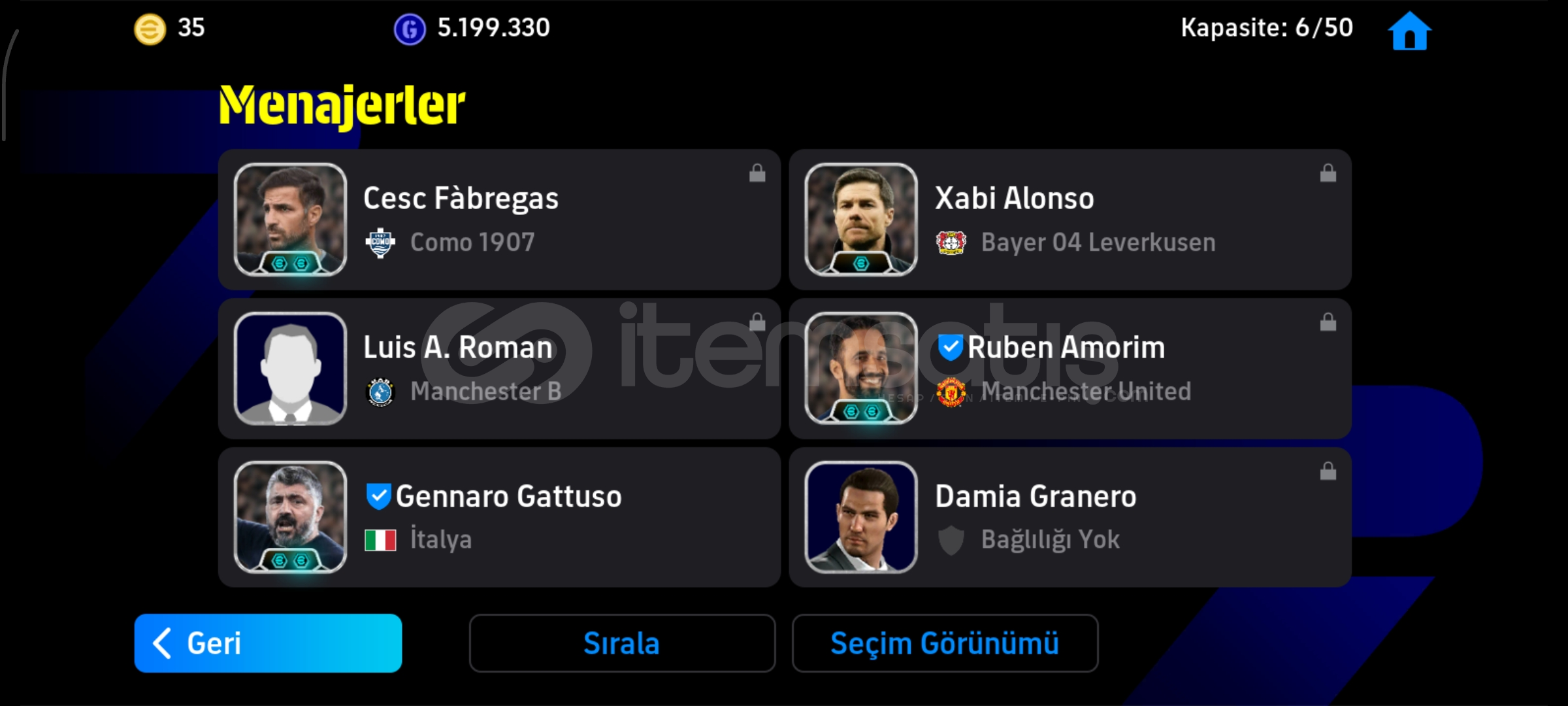The width and height of the screenshot is (1568, 706).
Task: Click the Como 1907 club crest
Action: pos(380,243)
